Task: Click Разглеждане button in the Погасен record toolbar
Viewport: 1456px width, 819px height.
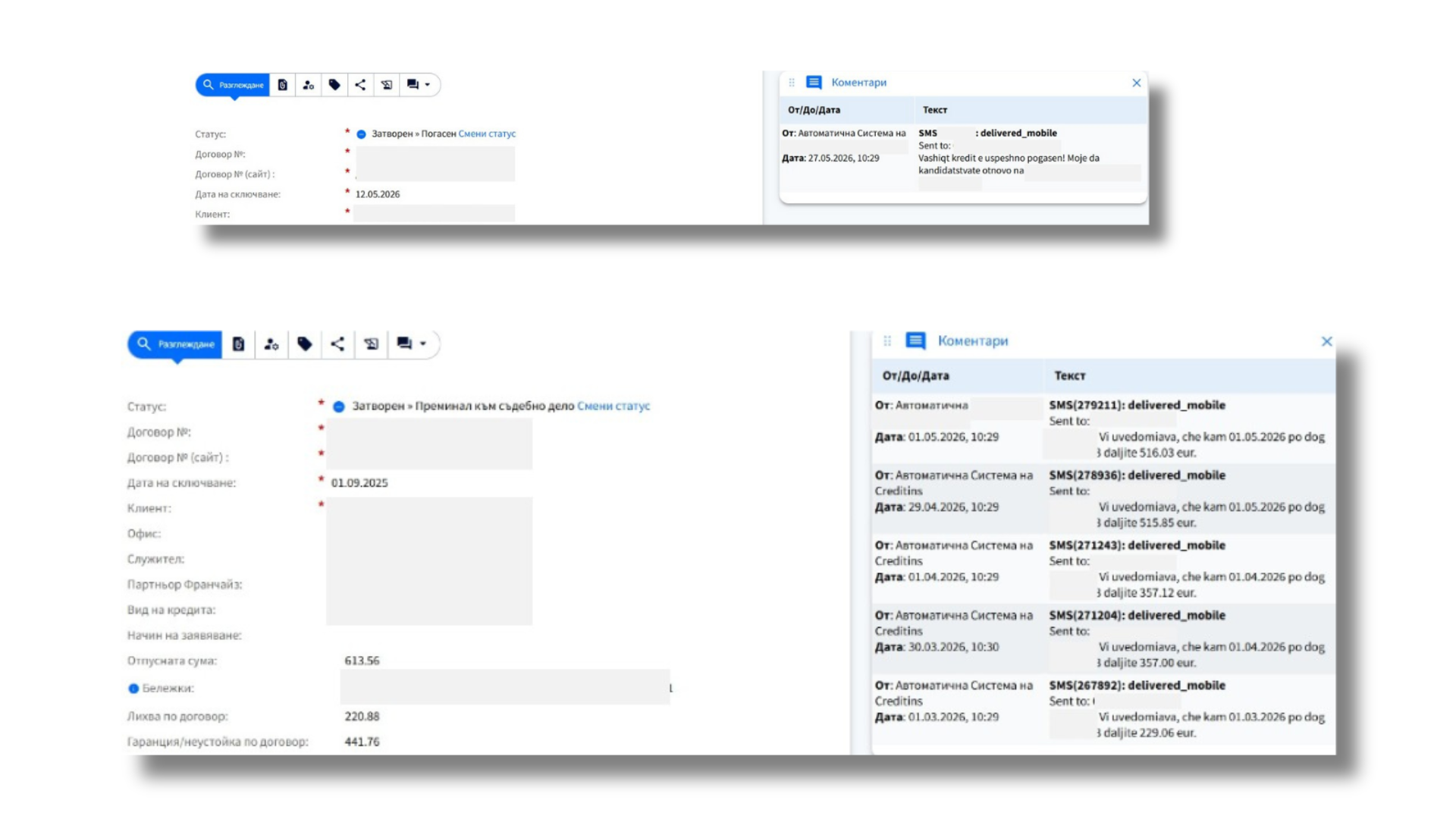Action: tap(233, 85)
